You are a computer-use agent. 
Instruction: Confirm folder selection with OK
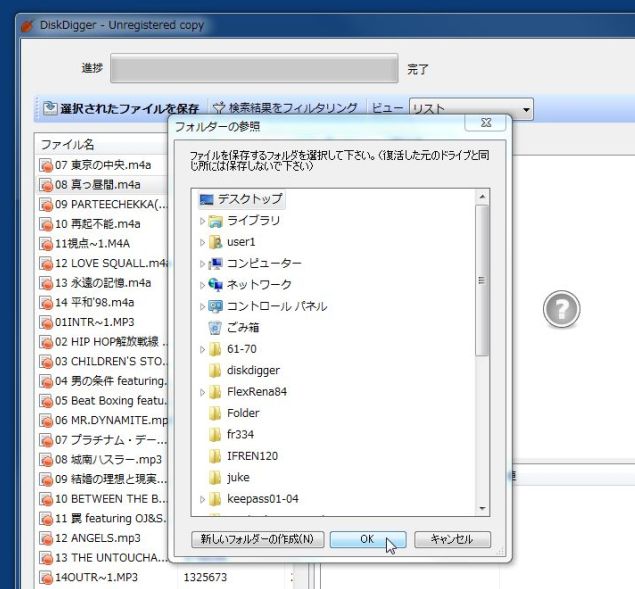click(368, 539)
